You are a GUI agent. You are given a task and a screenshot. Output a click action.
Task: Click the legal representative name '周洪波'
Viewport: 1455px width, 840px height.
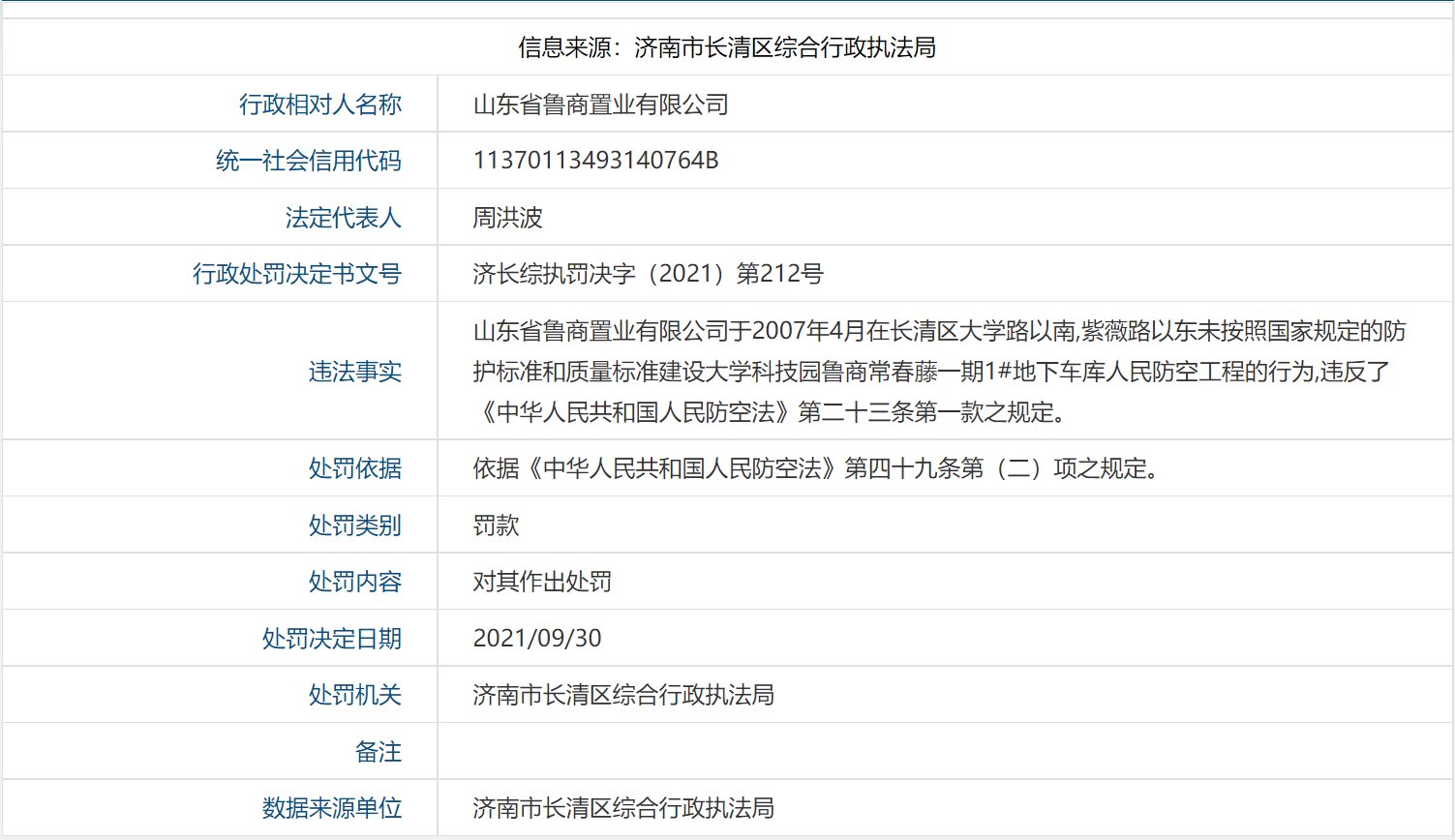coord(507,218)
